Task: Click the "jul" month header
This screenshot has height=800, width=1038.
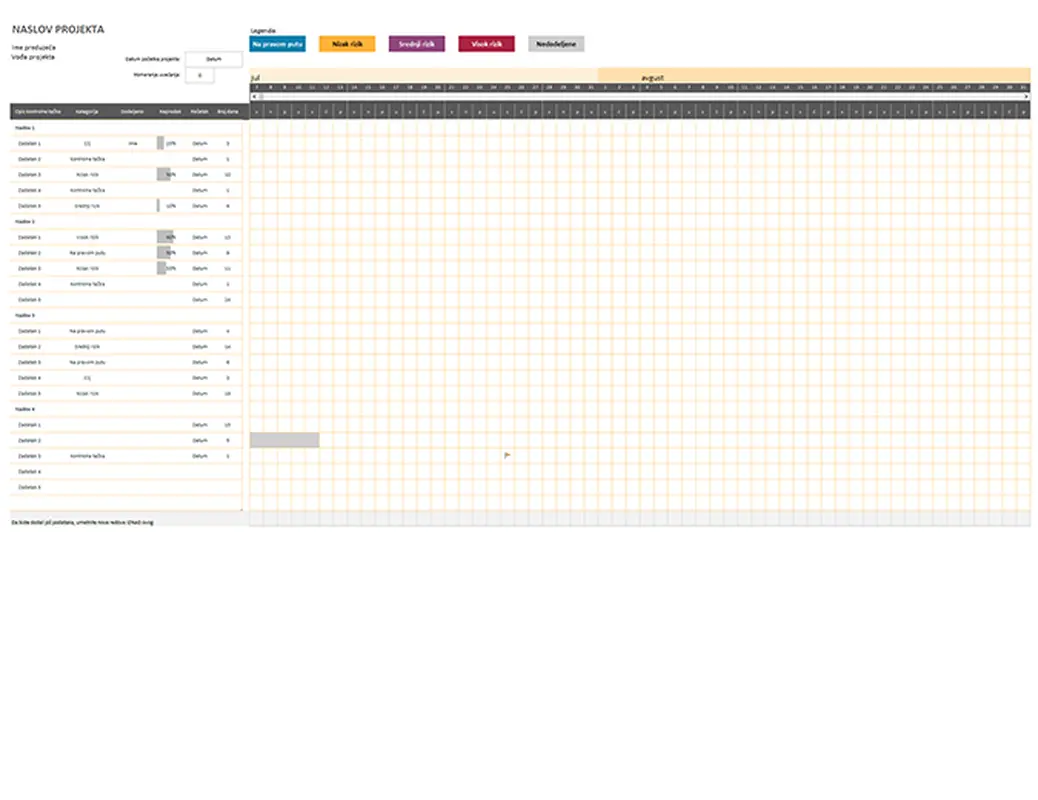Action: (x=256, y=77)
